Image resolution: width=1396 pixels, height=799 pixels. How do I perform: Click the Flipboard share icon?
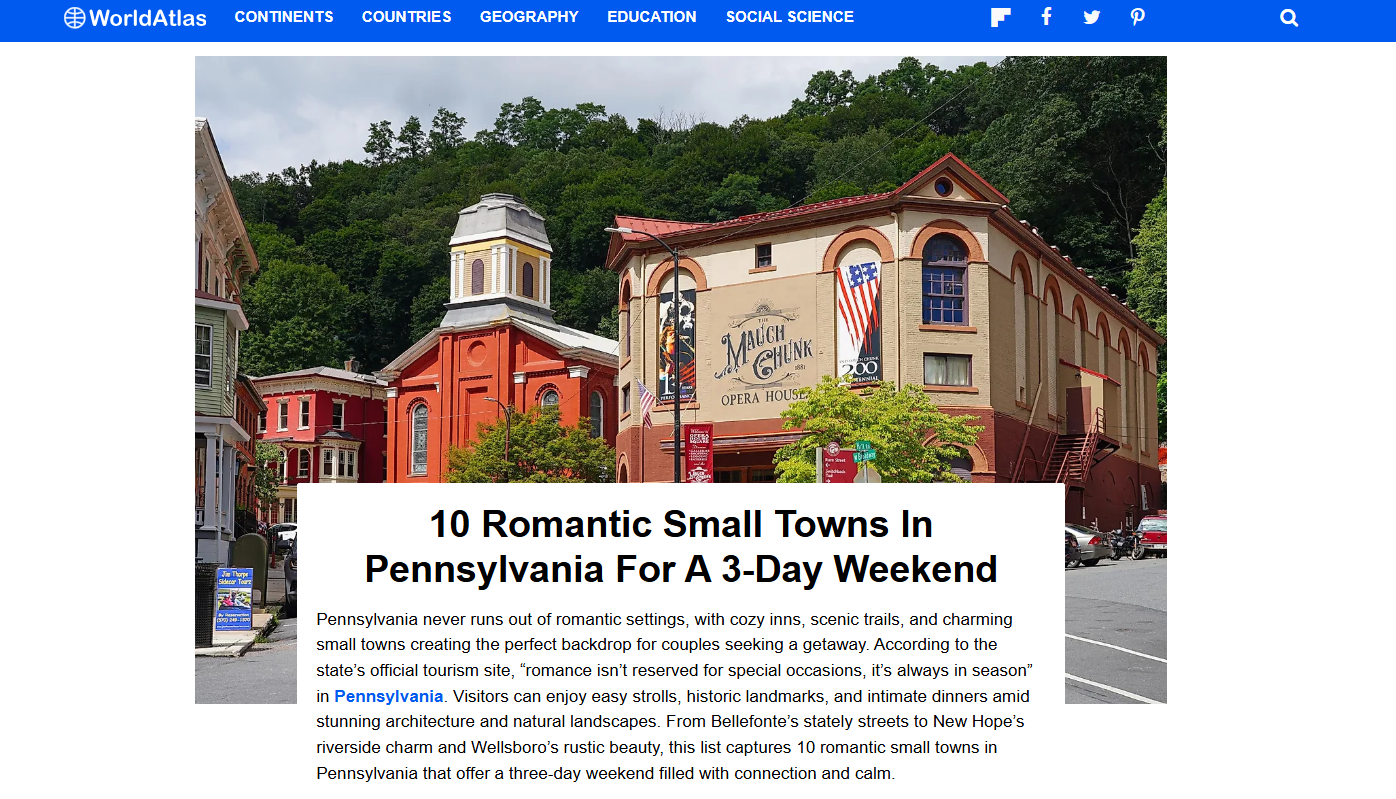pyautogui.click(x=1000, y=16)
